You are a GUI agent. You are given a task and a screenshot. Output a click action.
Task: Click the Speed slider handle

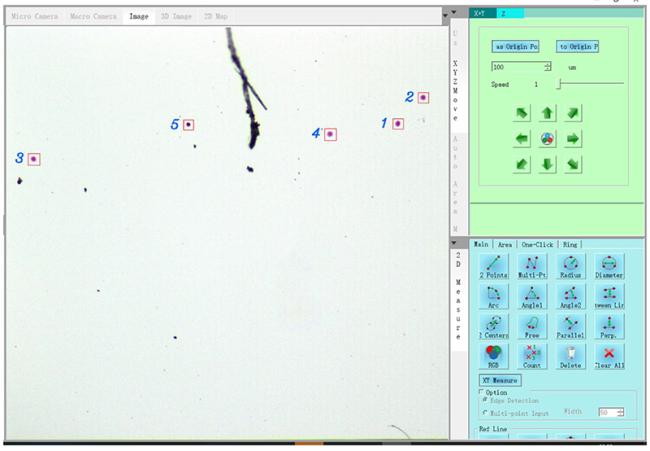click(558, 85)
